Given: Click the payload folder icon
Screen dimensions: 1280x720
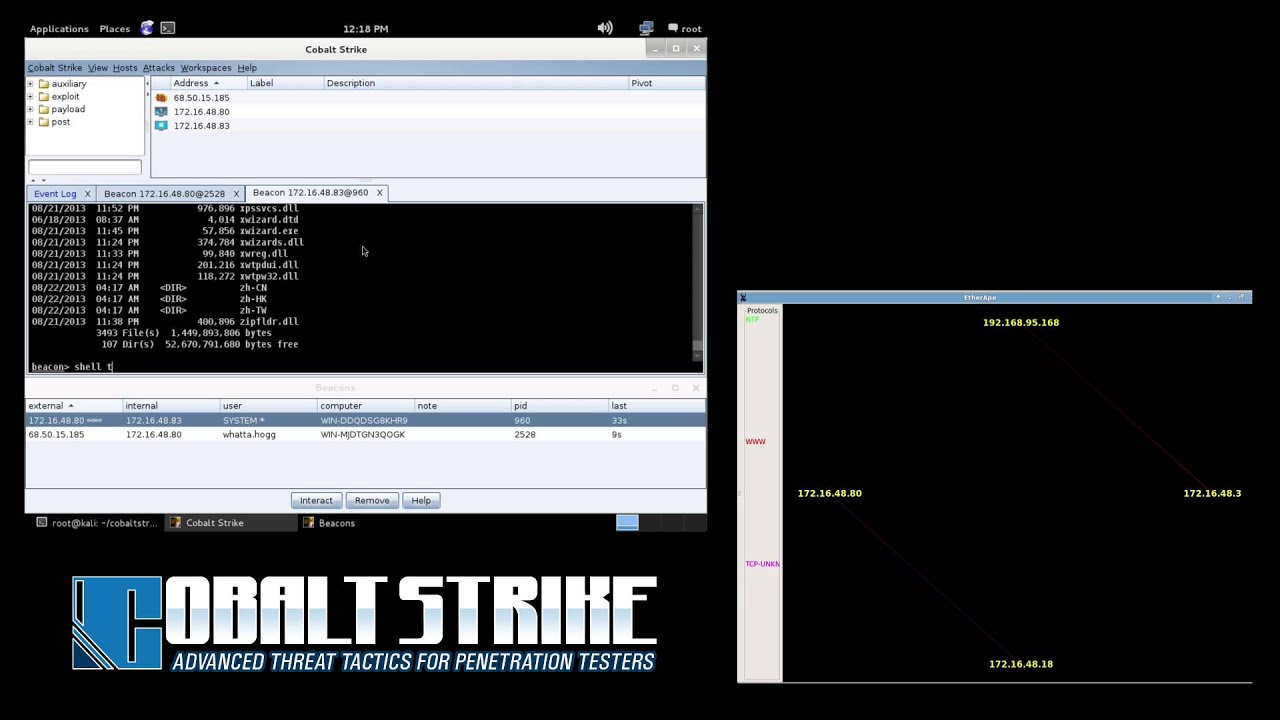Looking at the screenshot, I should click(44, 109).
